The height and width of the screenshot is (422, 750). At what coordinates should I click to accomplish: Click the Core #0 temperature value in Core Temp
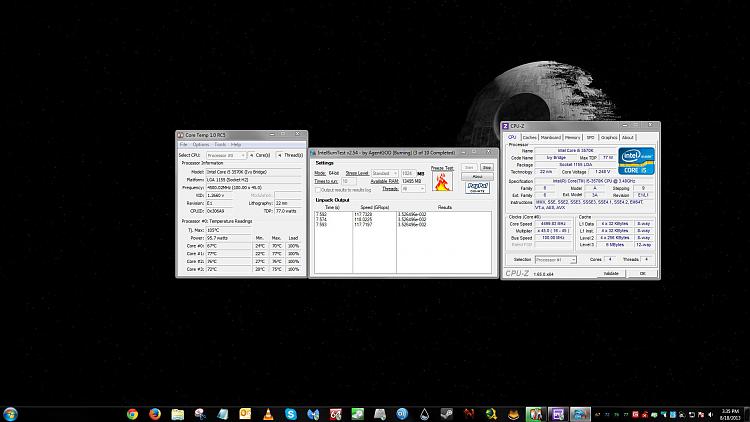click(229, 246)
